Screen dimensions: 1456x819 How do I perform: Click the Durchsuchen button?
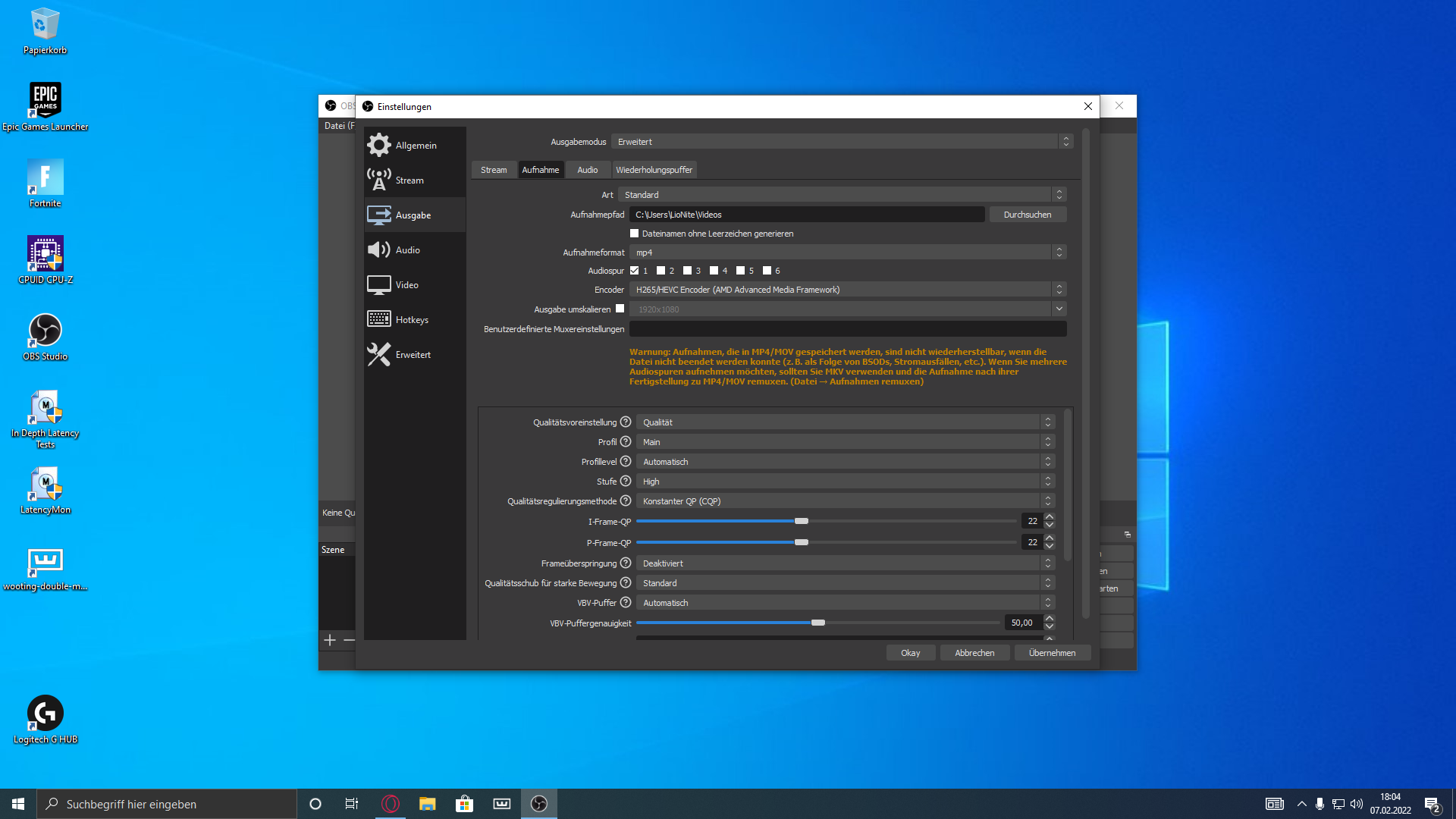click(x=1028, y=215)
